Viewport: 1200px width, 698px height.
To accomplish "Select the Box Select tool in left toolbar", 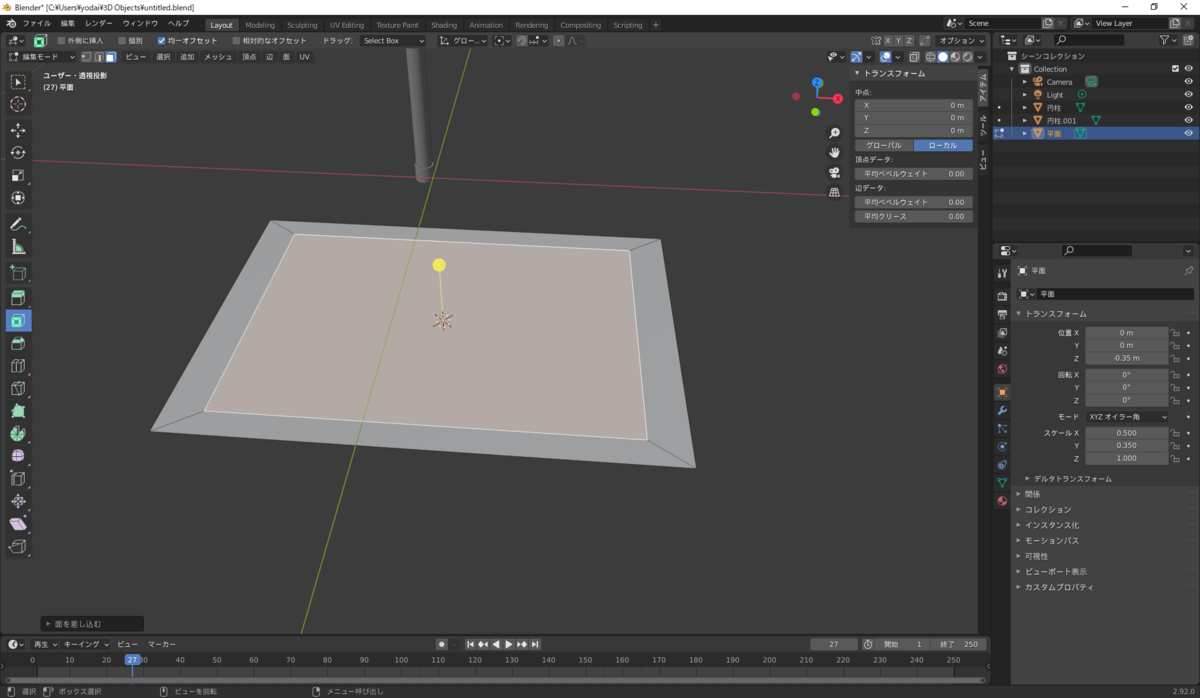I will coord(18,82).
